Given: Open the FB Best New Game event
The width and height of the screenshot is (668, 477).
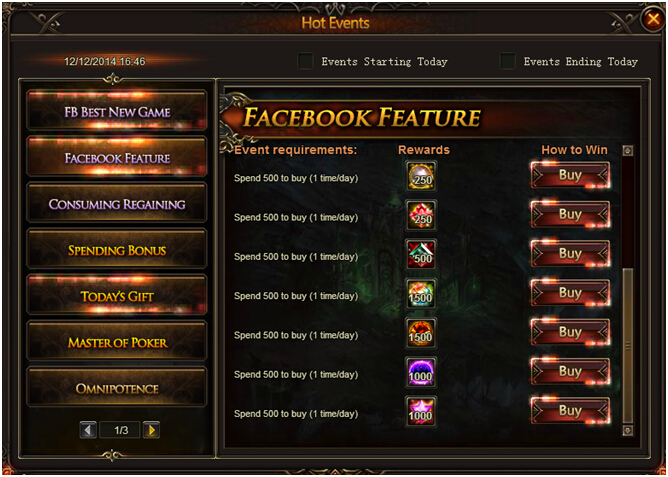Looking at the screenshot, I should (117, 112).
